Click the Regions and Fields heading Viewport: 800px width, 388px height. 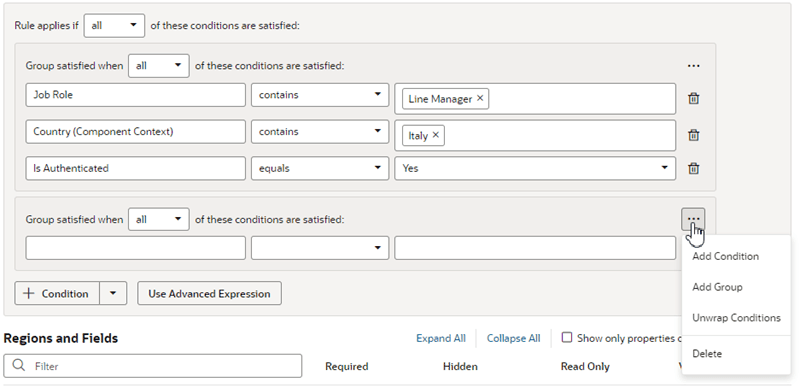(x=61, y=338)
